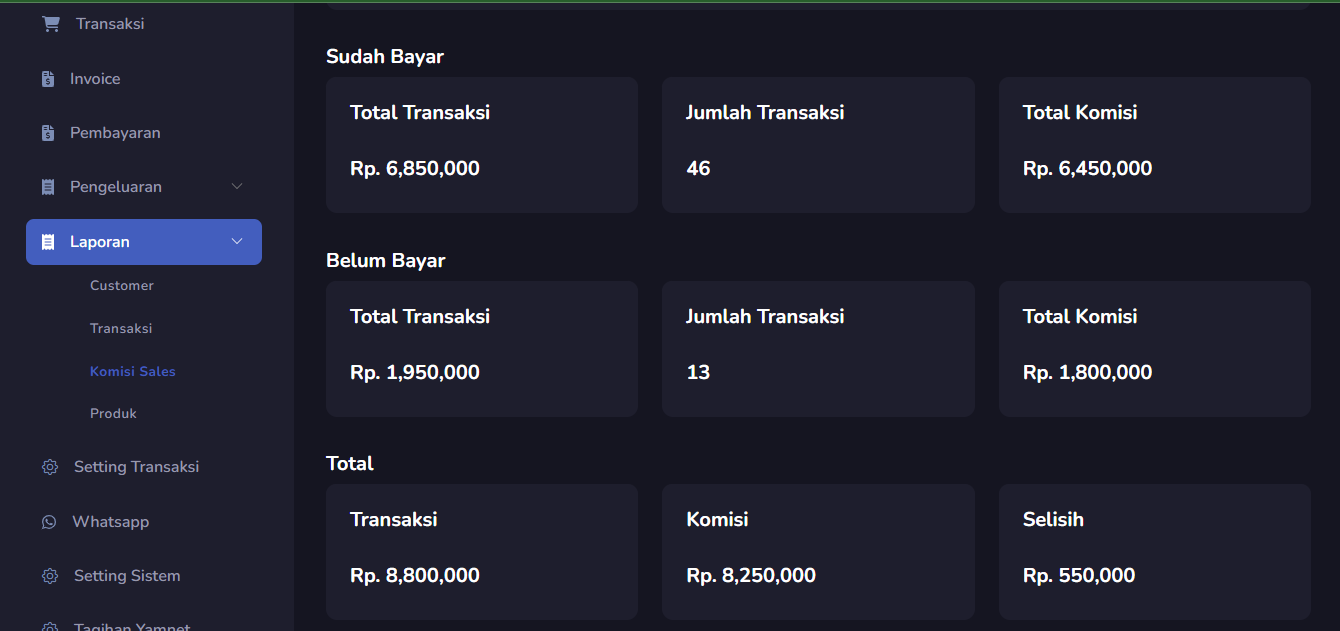The width and height of the screenshot is (1340, 631).
Task: Click the Pengeluaran receipt icon
Action: [48, 187]
